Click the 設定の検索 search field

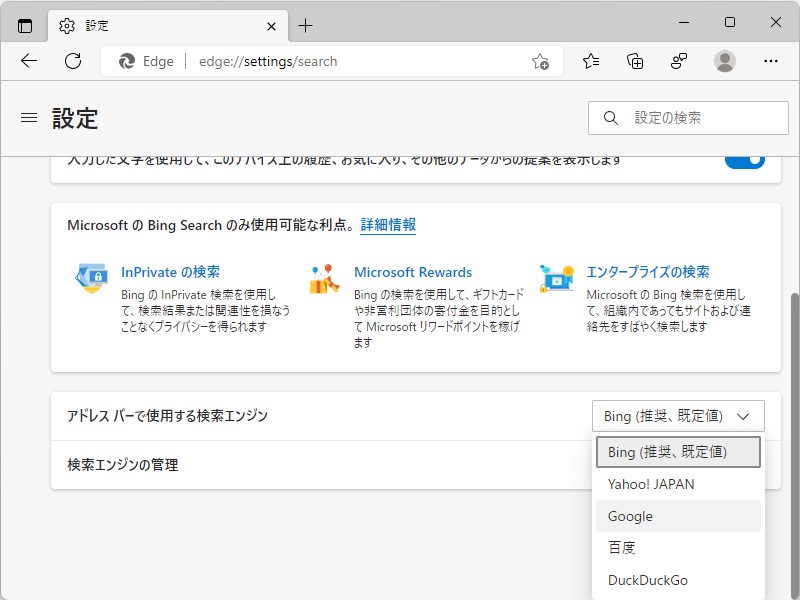click(687, 117)
